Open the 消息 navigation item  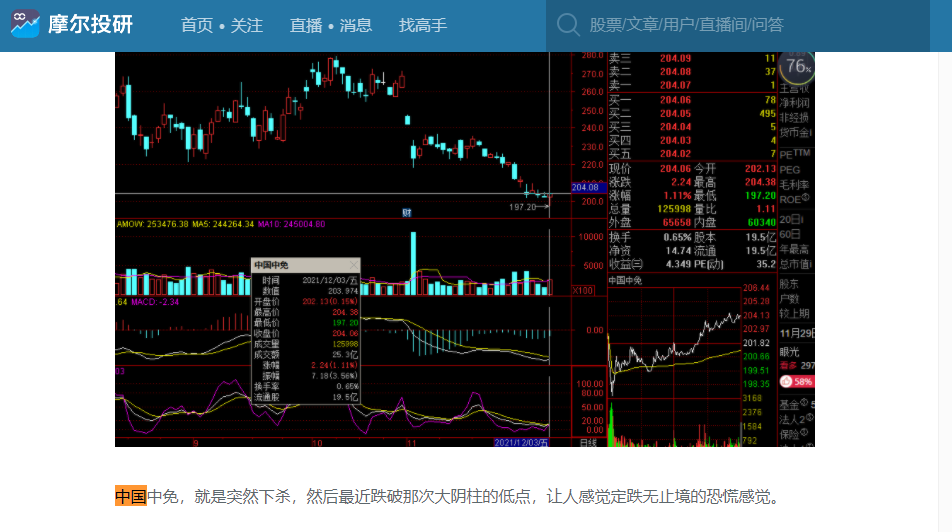pyautogui.click(x=356, y=26)
